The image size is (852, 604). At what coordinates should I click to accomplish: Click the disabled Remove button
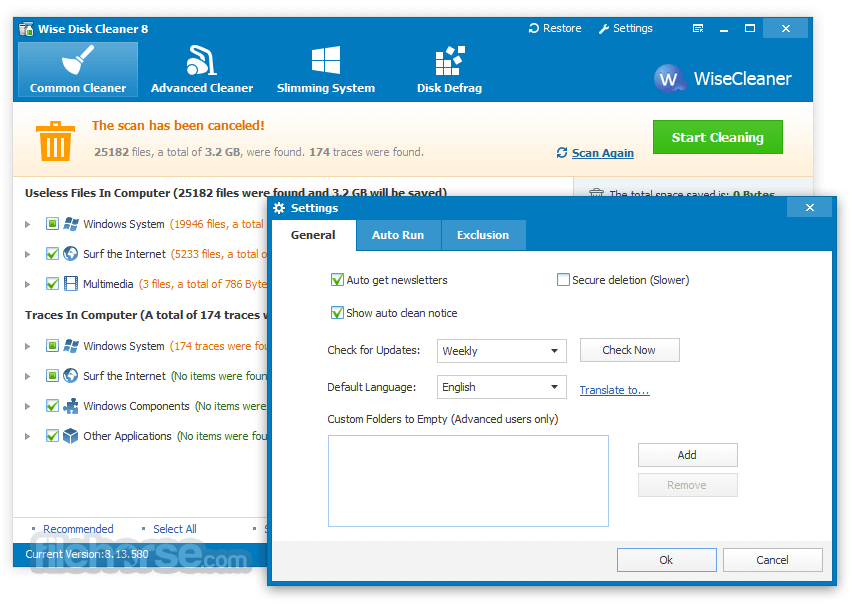pos(687,485)
